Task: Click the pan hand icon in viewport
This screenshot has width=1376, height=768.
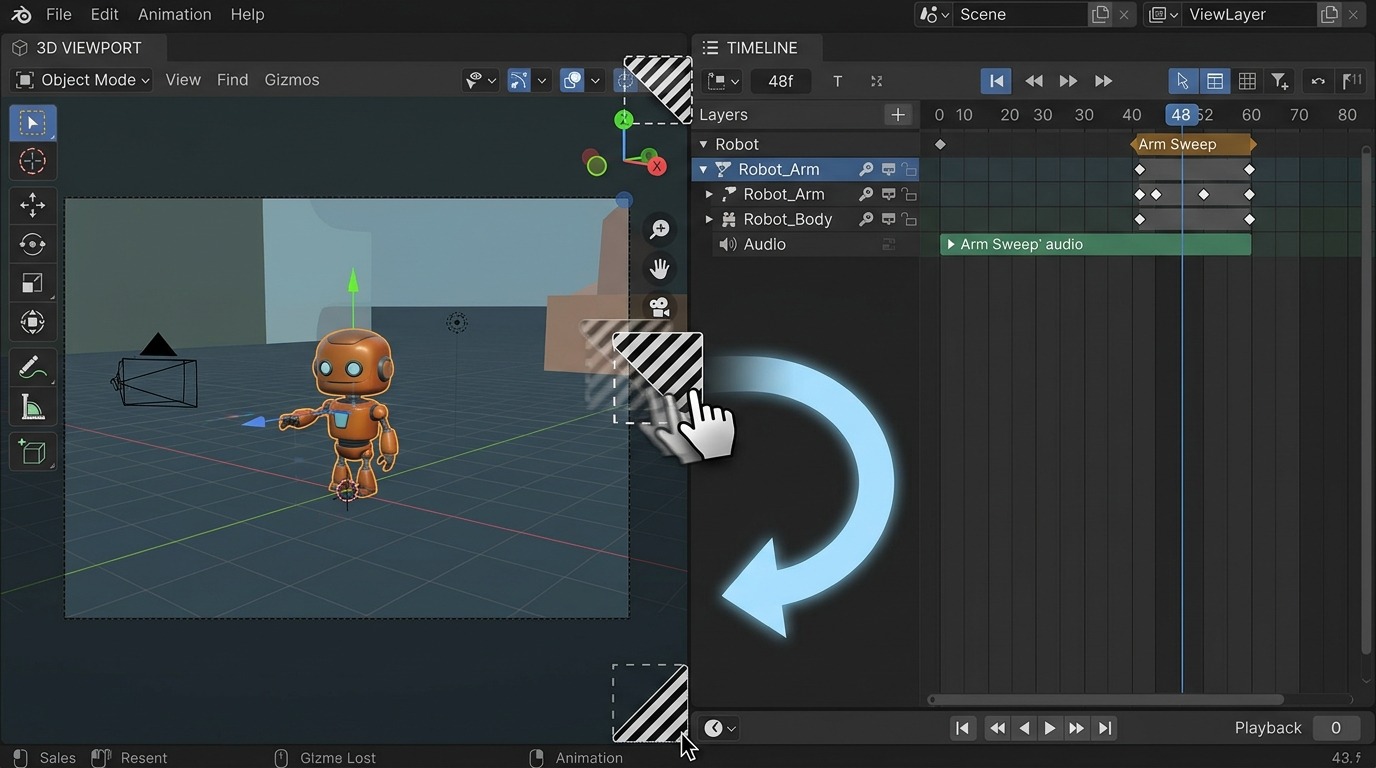Action: click(659, 269)
